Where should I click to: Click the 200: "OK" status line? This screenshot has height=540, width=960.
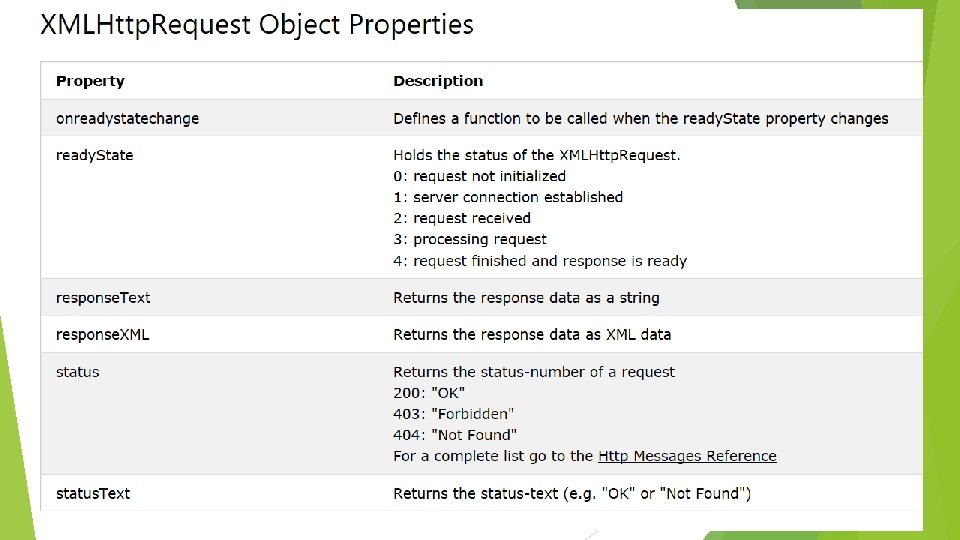(x=429, y=393)
